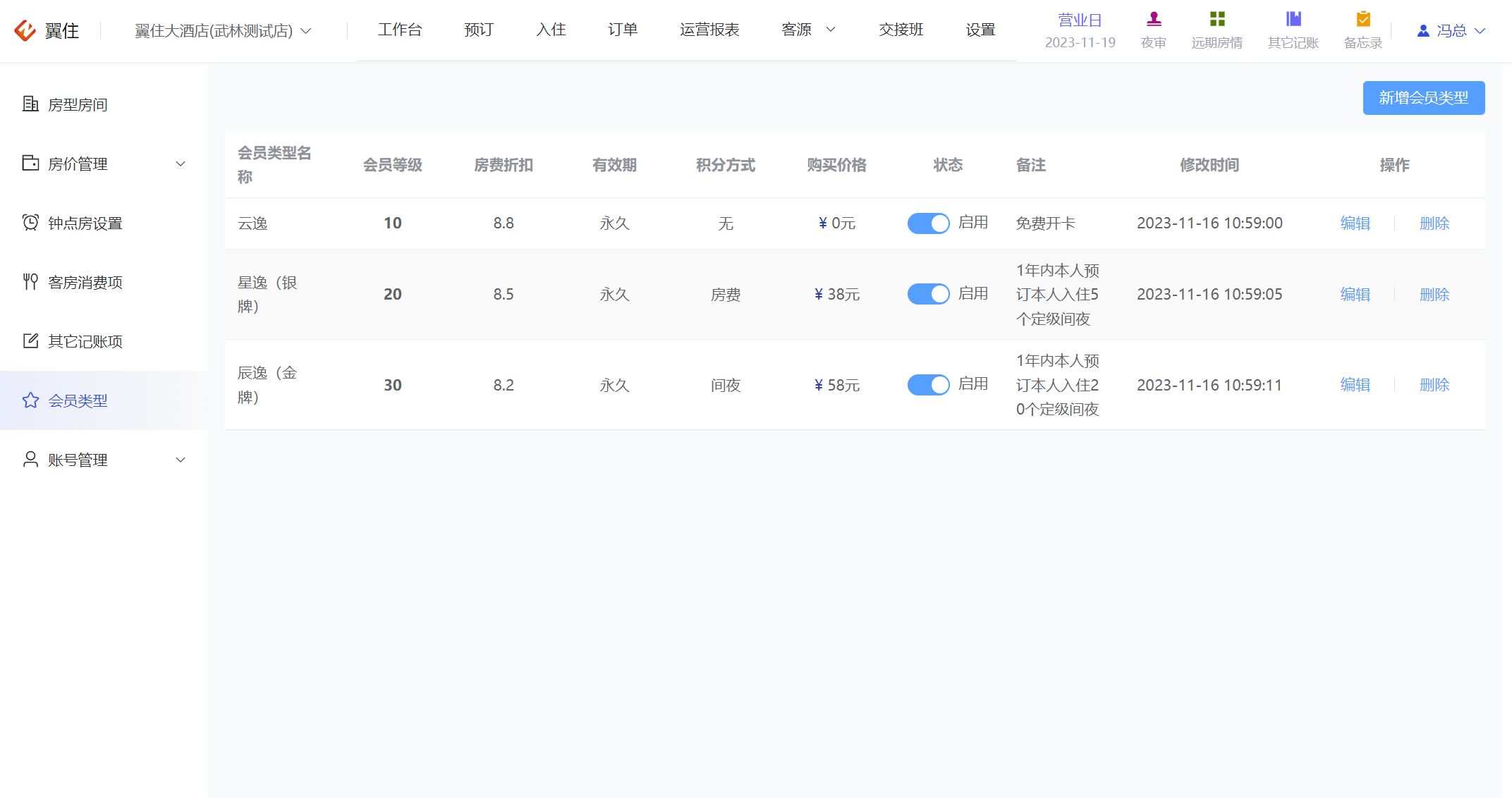Viewport: 1512px width, 798px height.
Task: Click the 钟点房设置 clock icon
Action: tap(30, 222)
